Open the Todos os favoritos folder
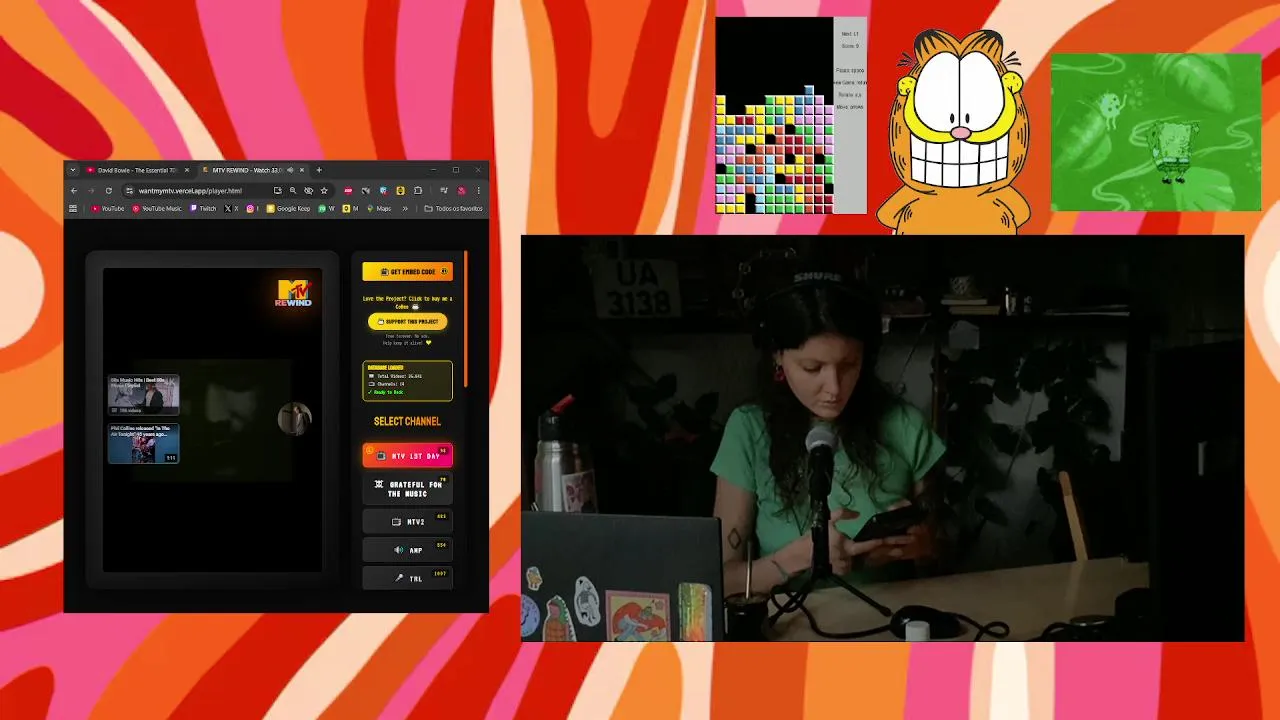 453,208
